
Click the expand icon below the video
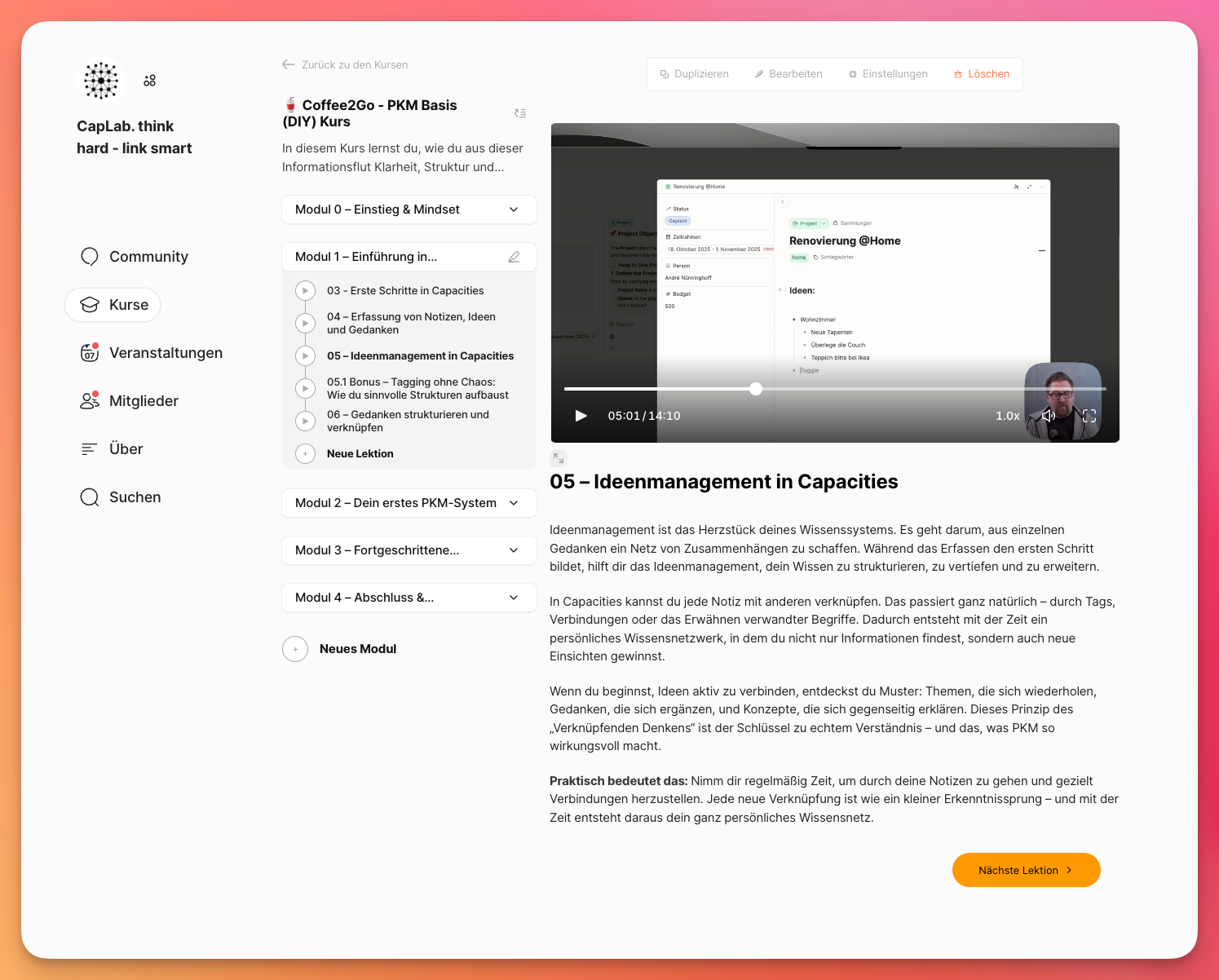click(x=559, y=457)
